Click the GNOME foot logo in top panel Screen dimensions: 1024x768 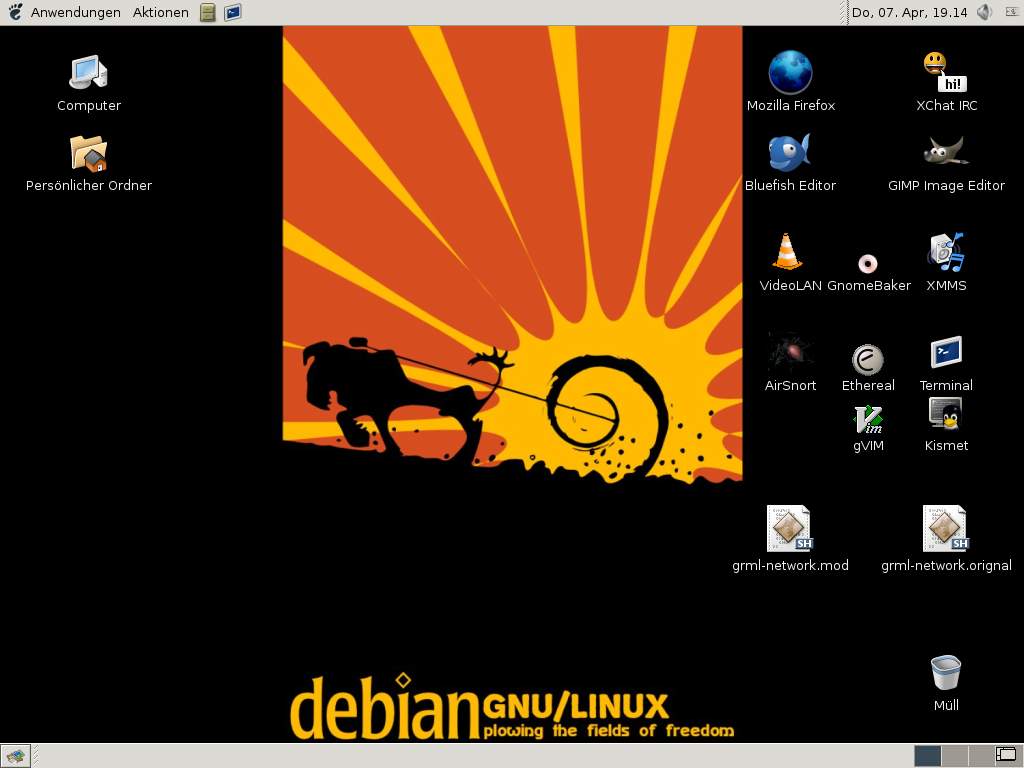click(x=14, y=12)
